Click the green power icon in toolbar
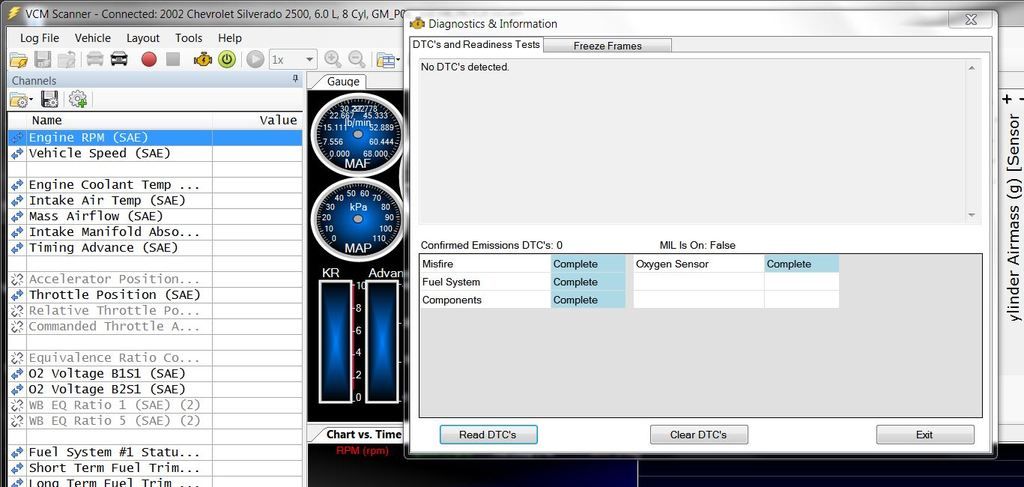Screen dimensions: 1024x487 (227, 59)
